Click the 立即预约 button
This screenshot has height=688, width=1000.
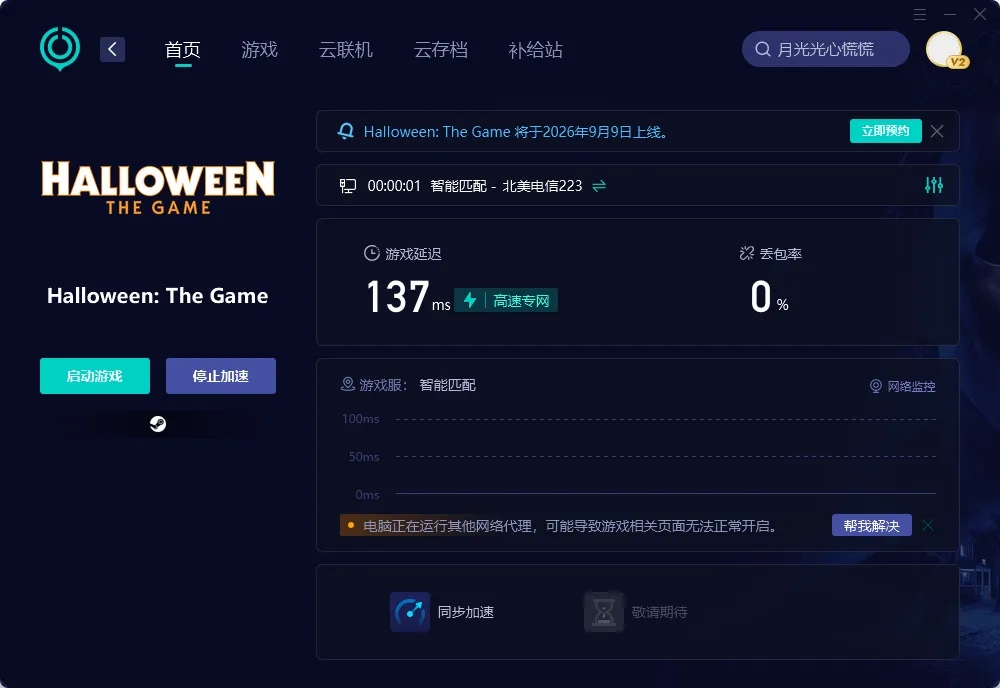885,131
